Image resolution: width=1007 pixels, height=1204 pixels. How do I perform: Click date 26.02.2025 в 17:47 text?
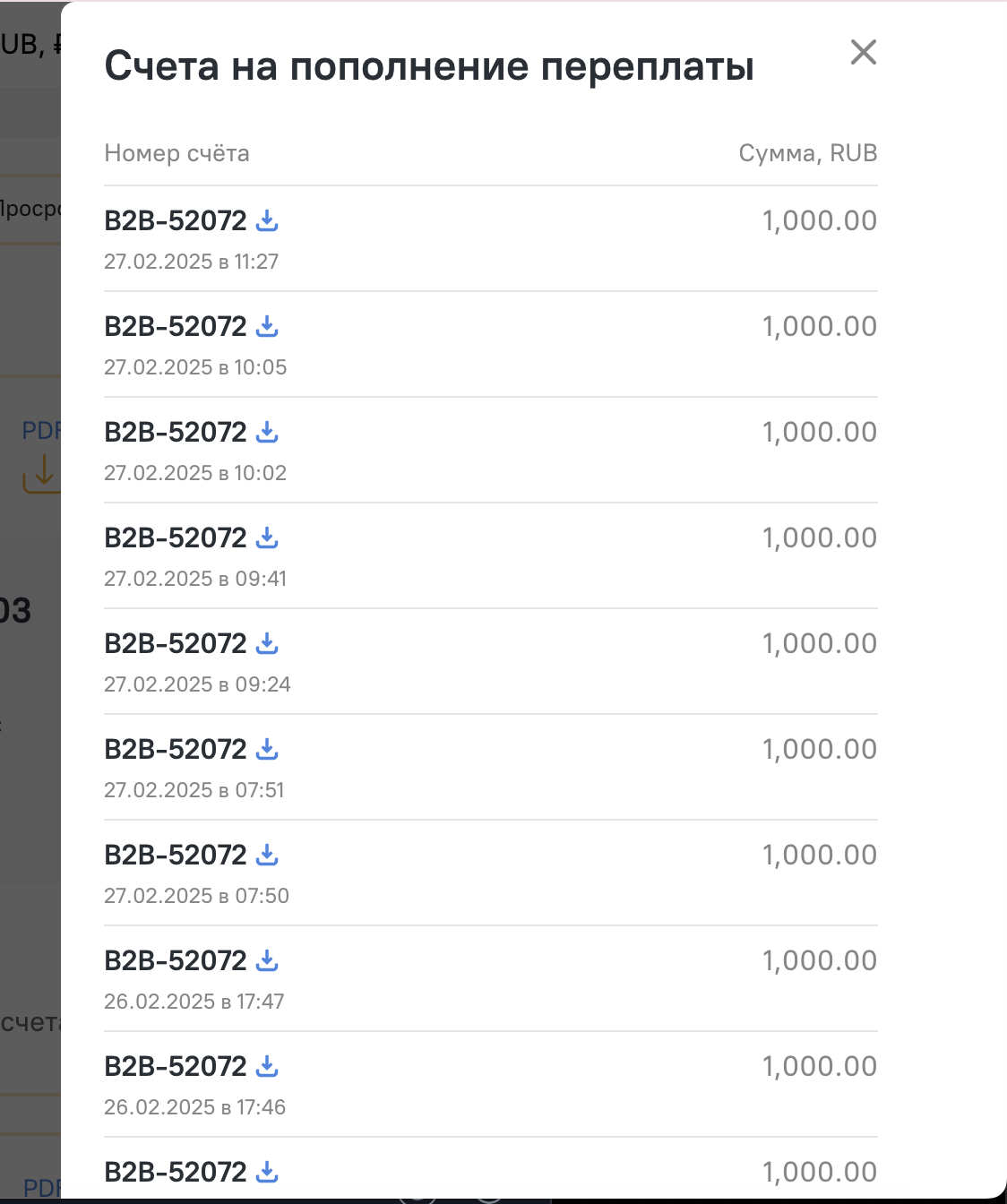(194, 1002)
